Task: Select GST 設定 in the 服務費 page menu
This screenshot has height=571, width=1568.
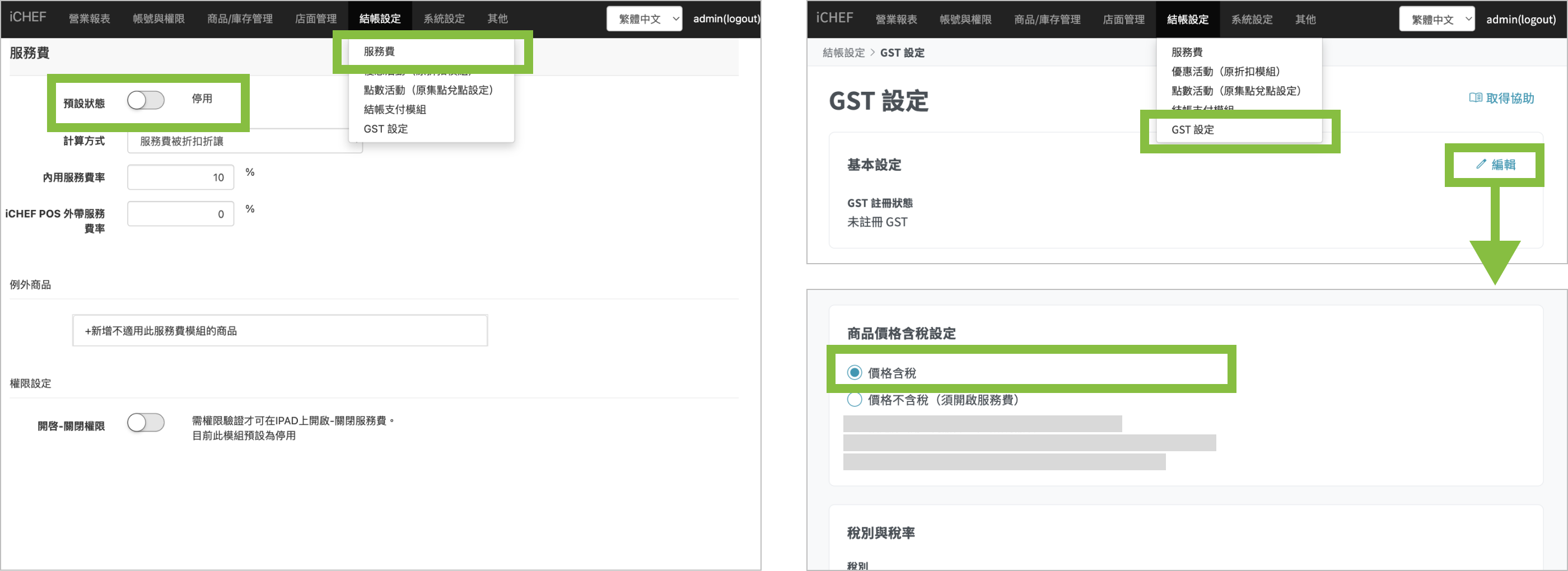Action: click(x=385, y=129)
